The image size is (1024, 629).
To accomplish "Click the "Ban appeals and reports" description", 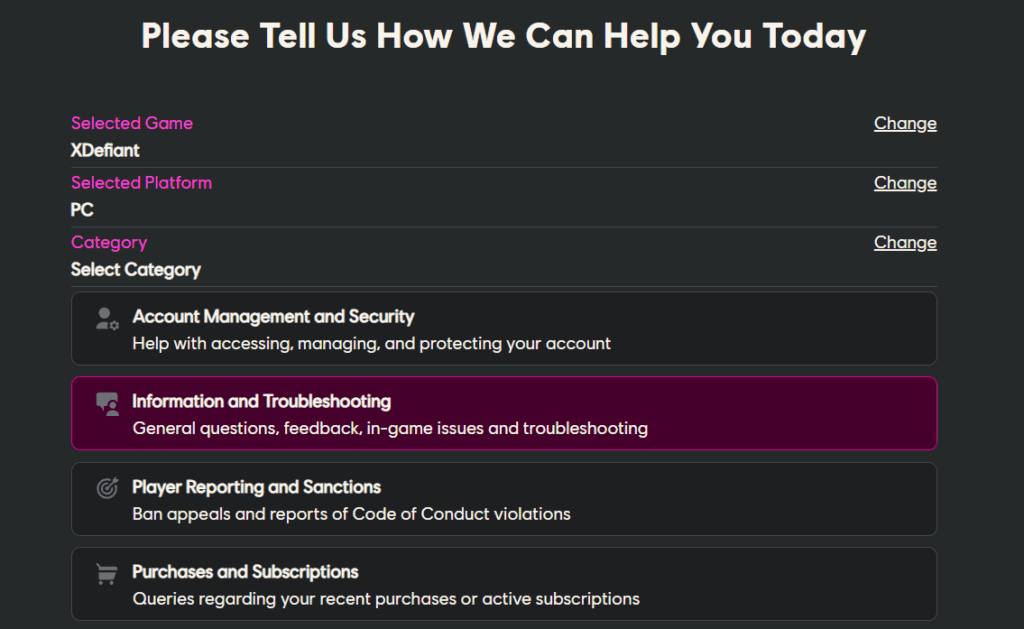I will point(351,514).
